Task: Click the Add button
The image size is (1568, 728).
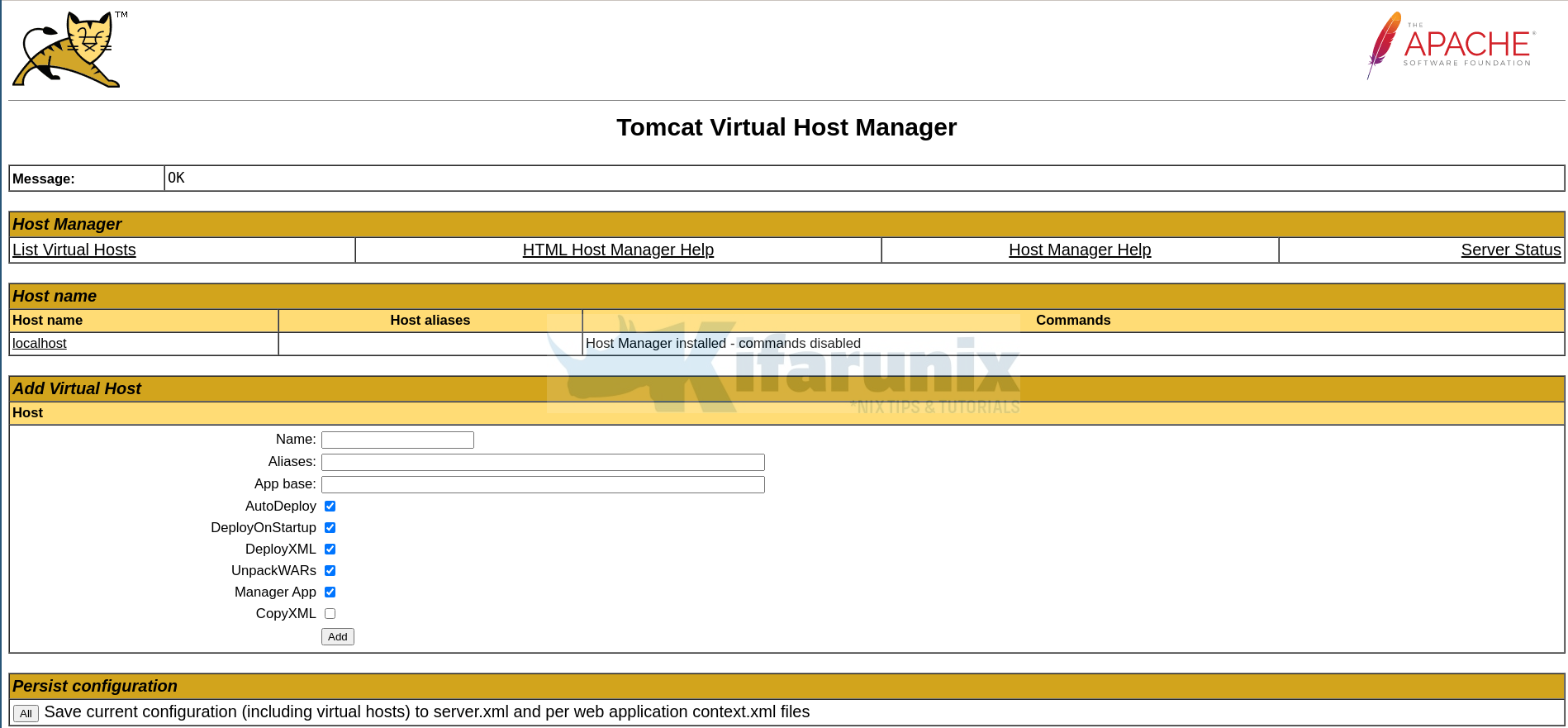Action: click(337, 636)
